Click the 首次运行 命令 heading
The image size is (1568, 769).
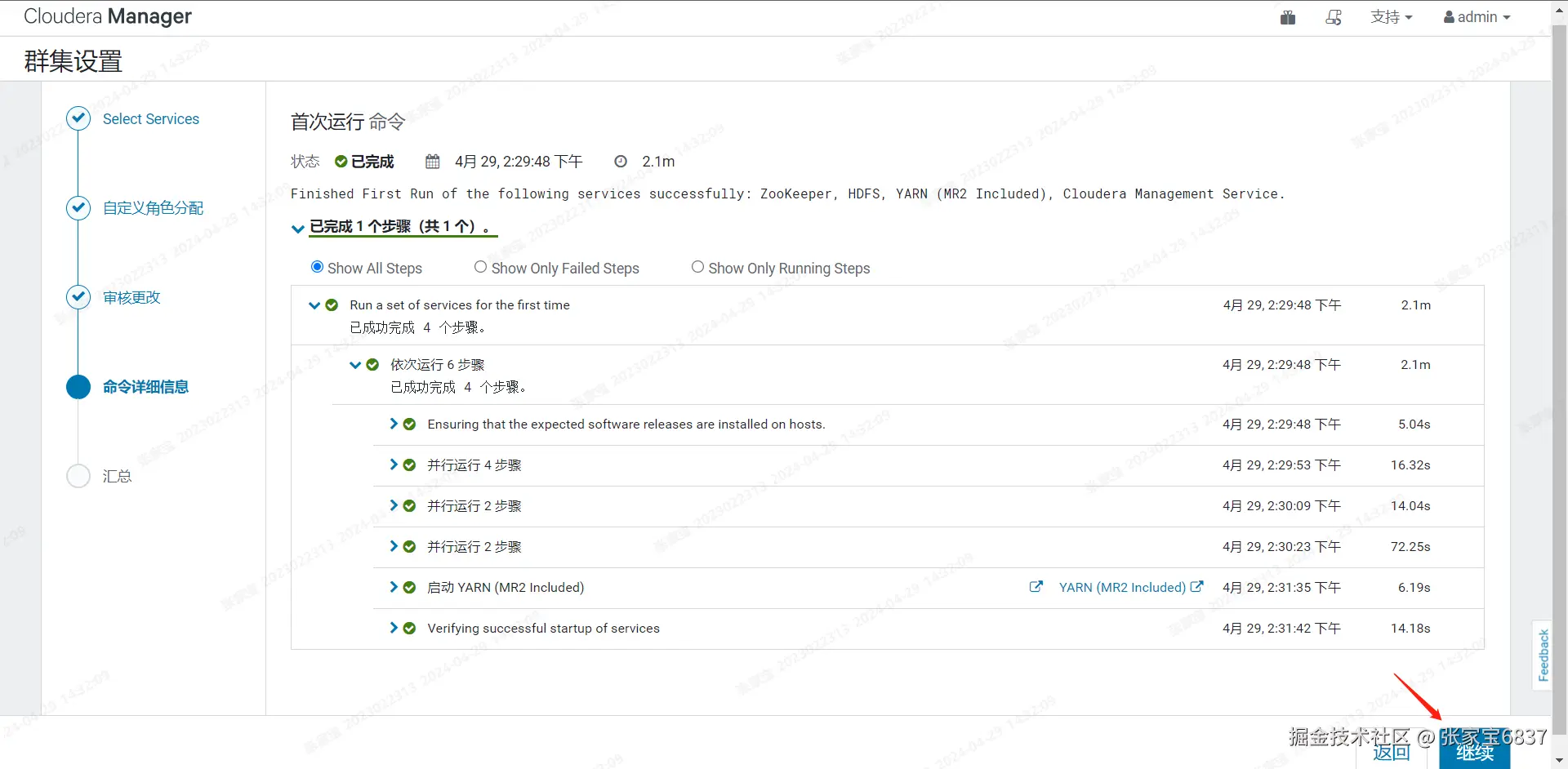click(x=348, y=122)
